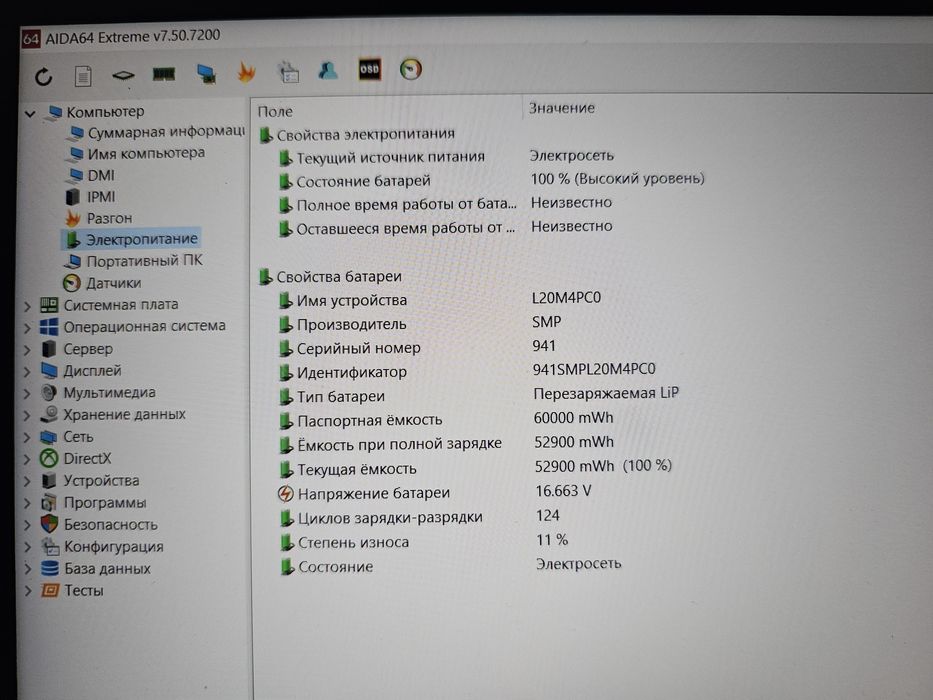The image size is (933, 700).
Task: Select the Текущий источник питания row
Action: (446, 157)
